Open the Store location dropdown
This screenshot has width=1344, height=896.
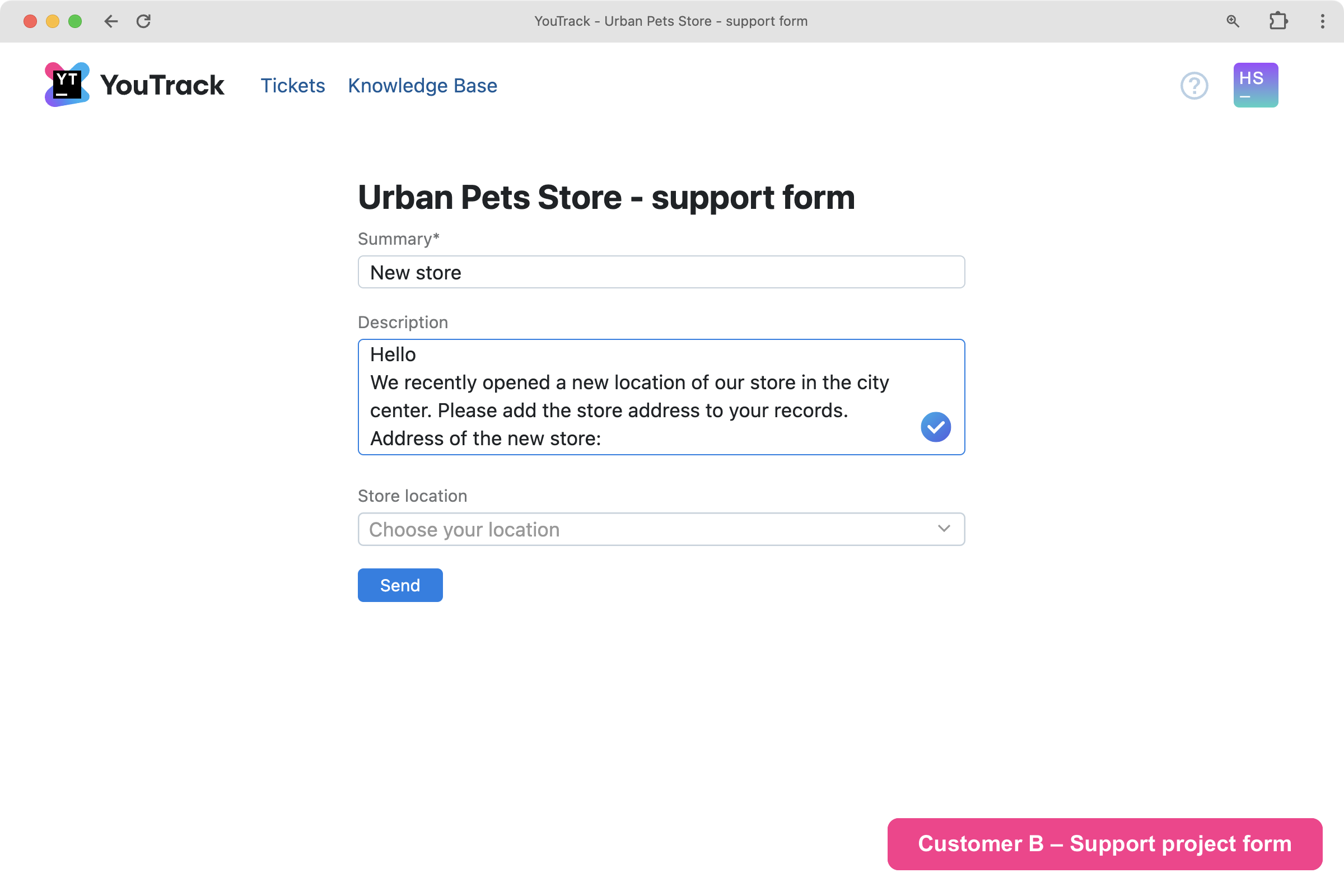click(661, 529)
